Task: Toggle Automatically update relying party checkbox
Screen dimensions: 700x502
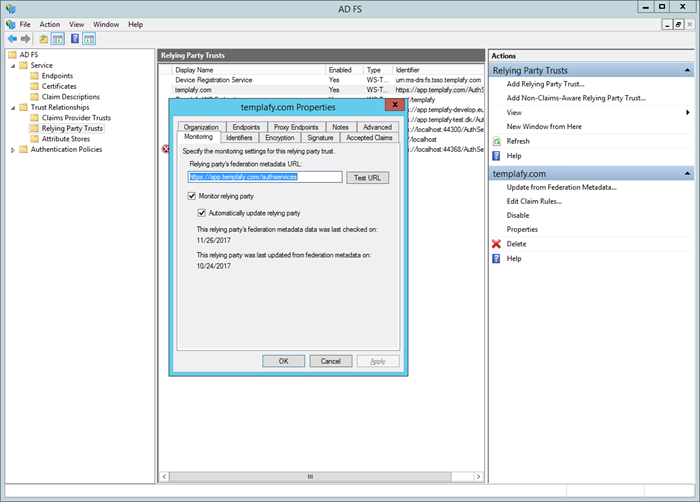Action: click(202, 213)
